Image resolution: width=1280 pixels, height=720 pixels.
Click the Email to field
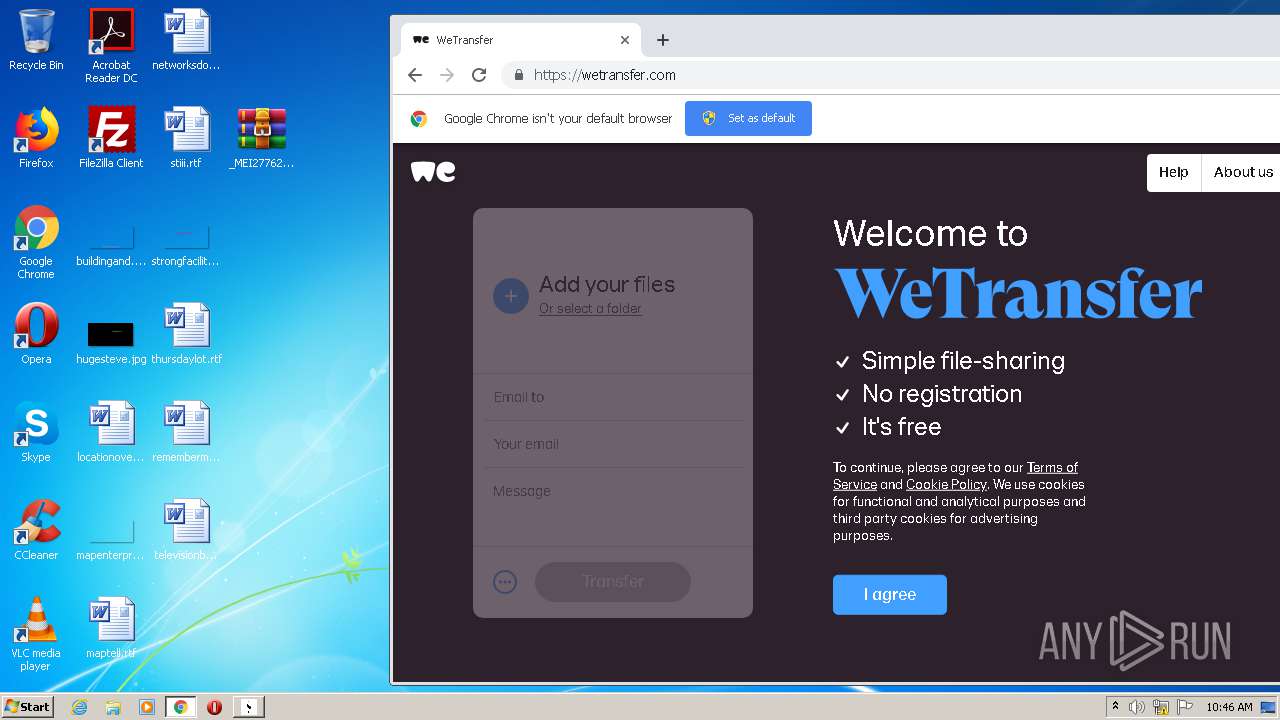[x=613, y=397]
